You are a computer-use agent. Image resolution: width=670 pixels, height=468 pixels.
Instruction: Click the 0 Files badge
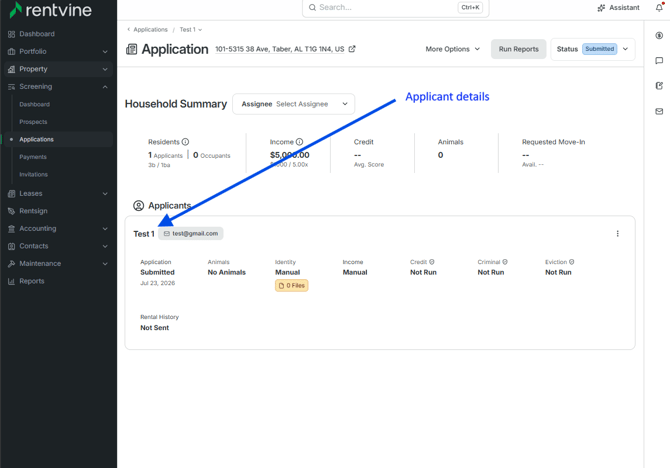(291, 286)
